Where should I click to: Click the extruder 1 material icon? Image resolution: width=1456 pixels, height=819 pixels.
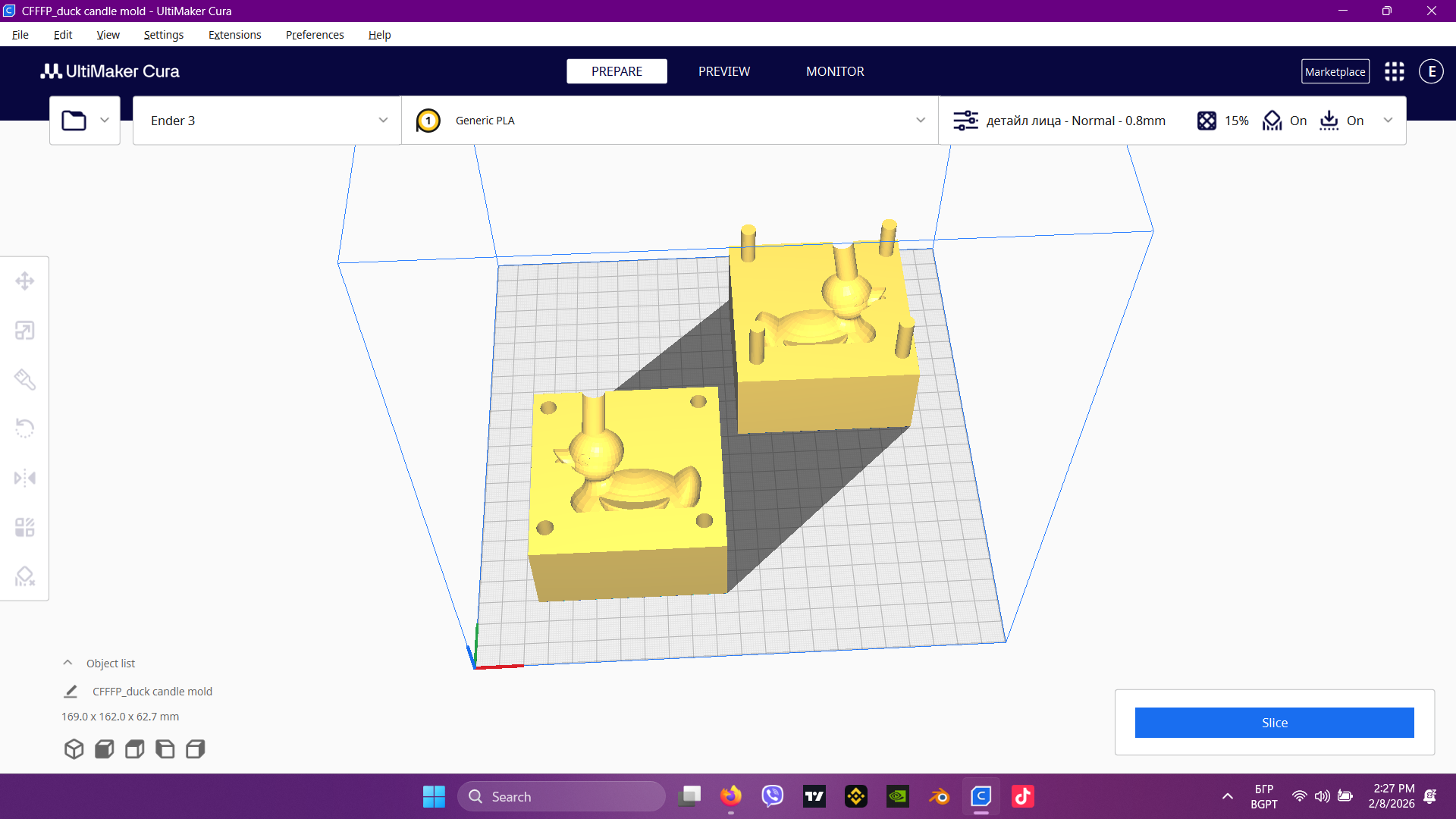(x=428, y=121)
